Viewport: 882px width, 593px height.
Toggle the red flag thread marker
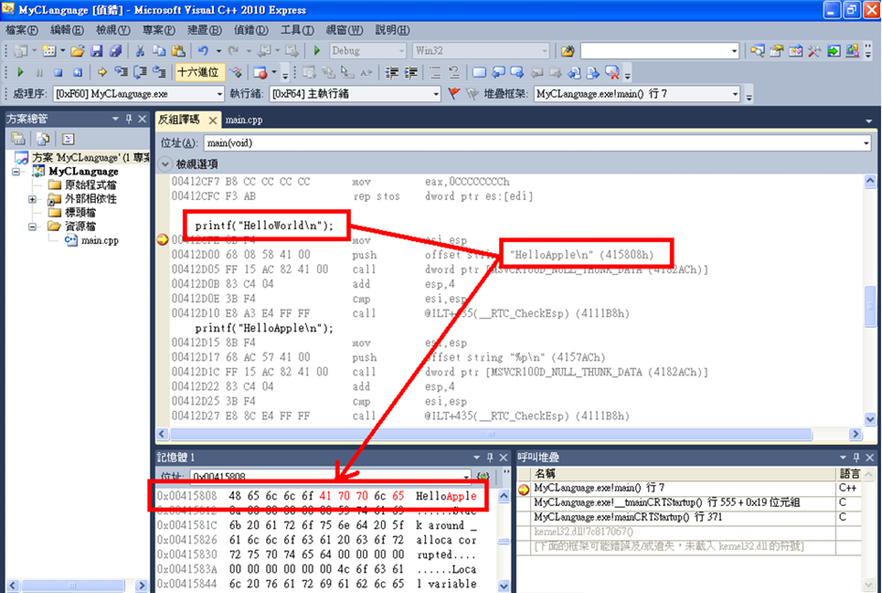click(x=454, y=94)
